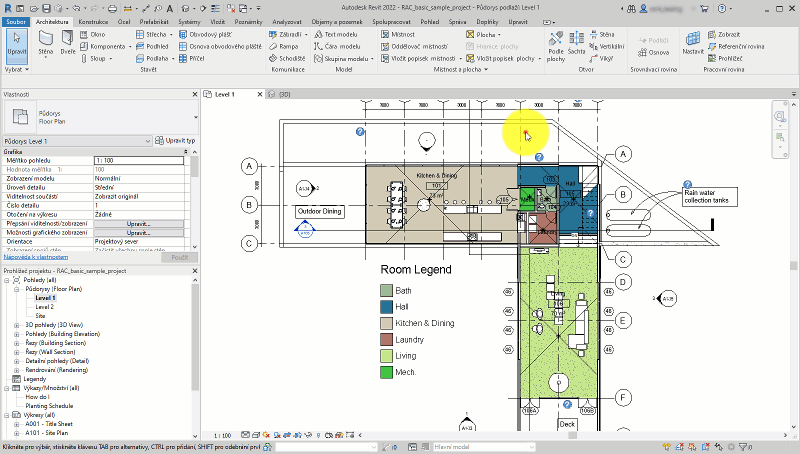Toggle Select Pinned Elements in status bar
The image size is (800, 454).
[x=692, y=447]
